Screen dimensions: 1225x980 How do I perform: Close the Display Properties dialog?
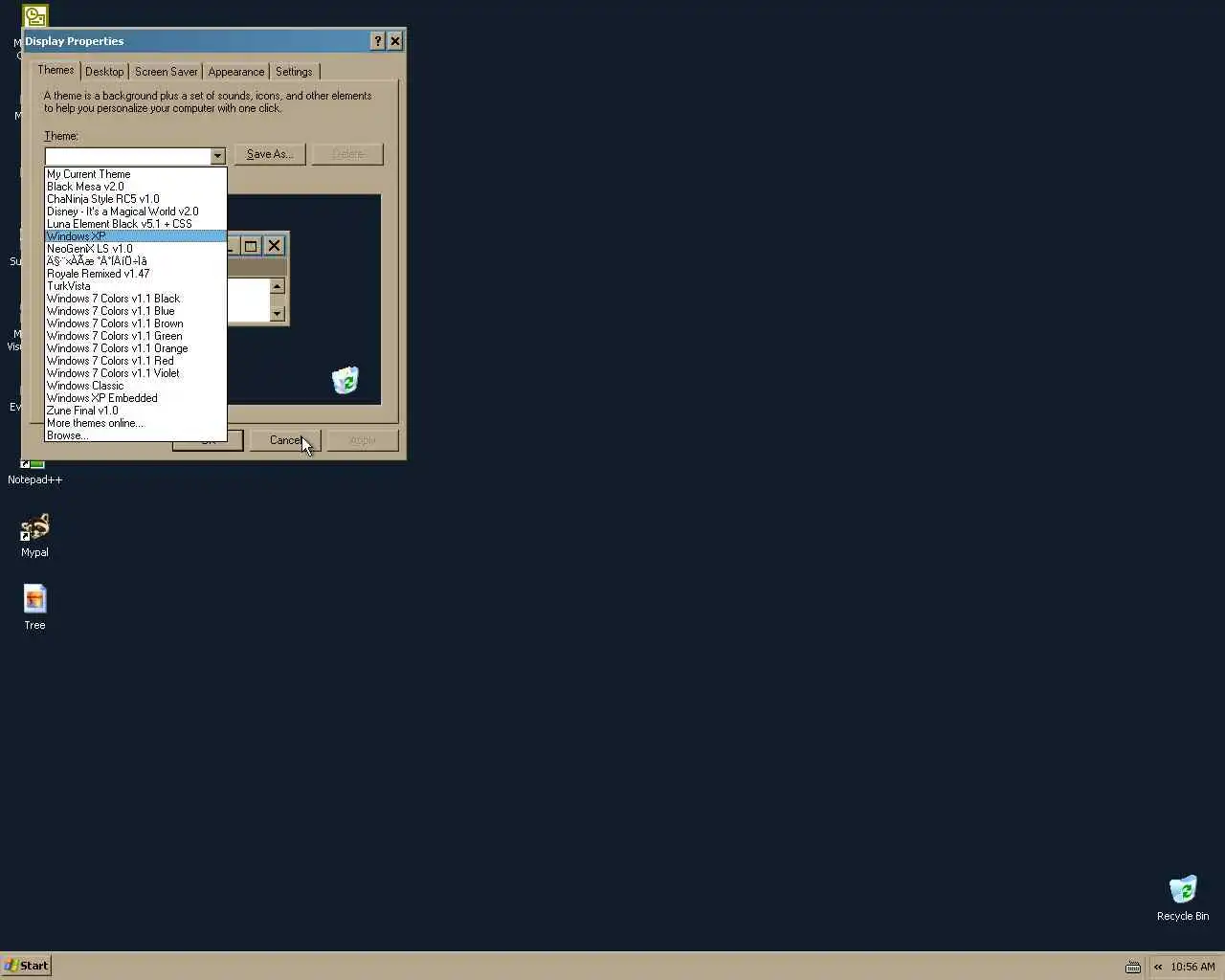pos(395,41)
